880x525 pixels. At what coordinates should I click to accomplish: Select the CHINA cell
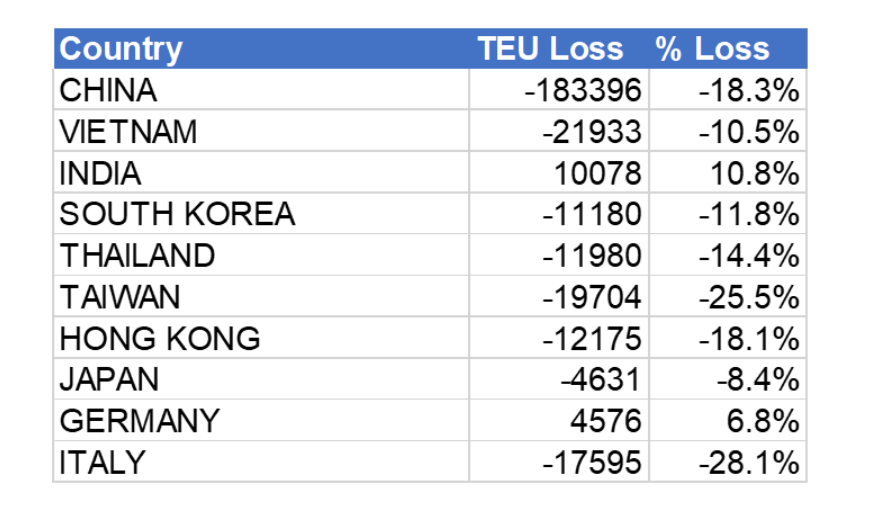tap(108, 91)
